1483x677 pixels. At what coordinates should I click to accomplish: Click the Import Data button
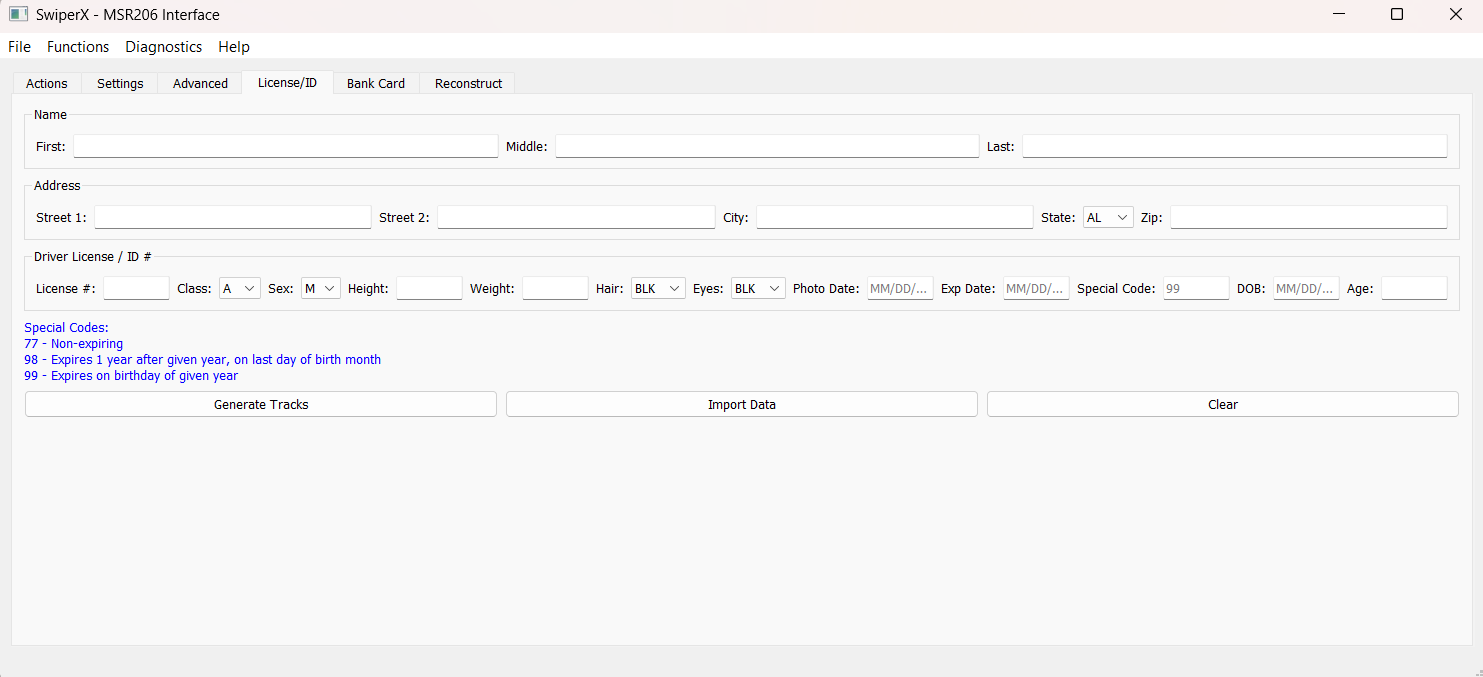click(x=741, y=404)
